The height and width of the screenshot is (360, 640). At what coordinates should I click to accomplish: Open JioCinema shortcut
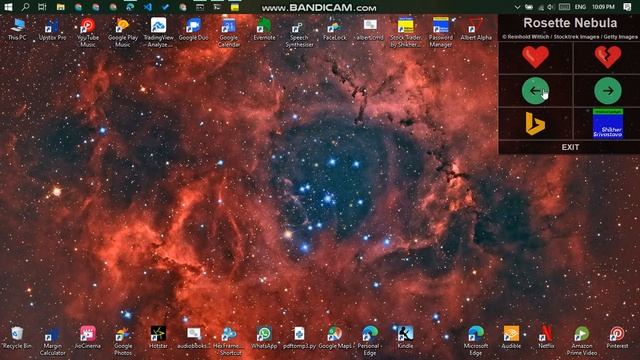pos(88,338)
